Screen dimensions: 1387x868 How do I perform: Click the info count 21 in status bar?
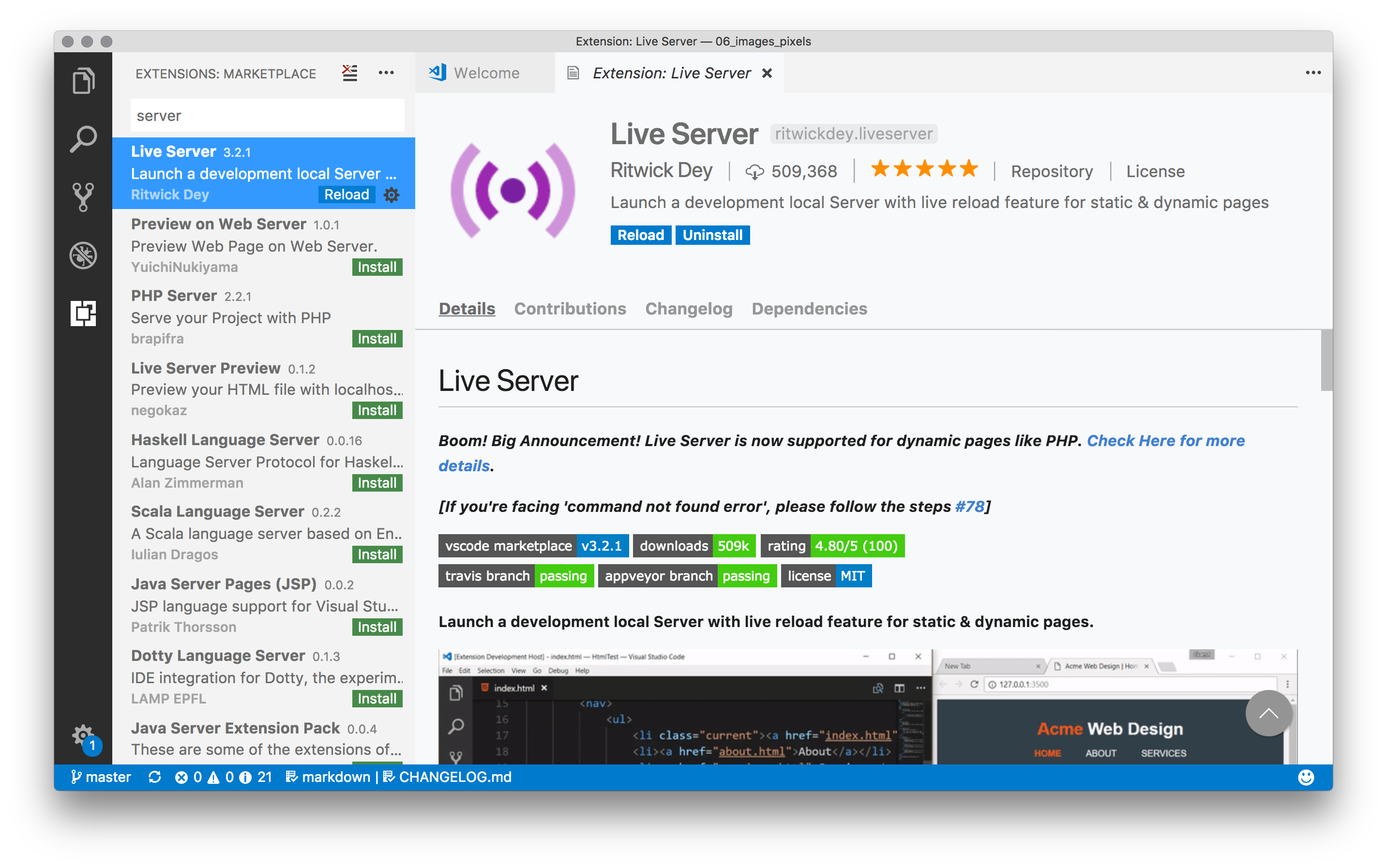[x=255, y=777]
